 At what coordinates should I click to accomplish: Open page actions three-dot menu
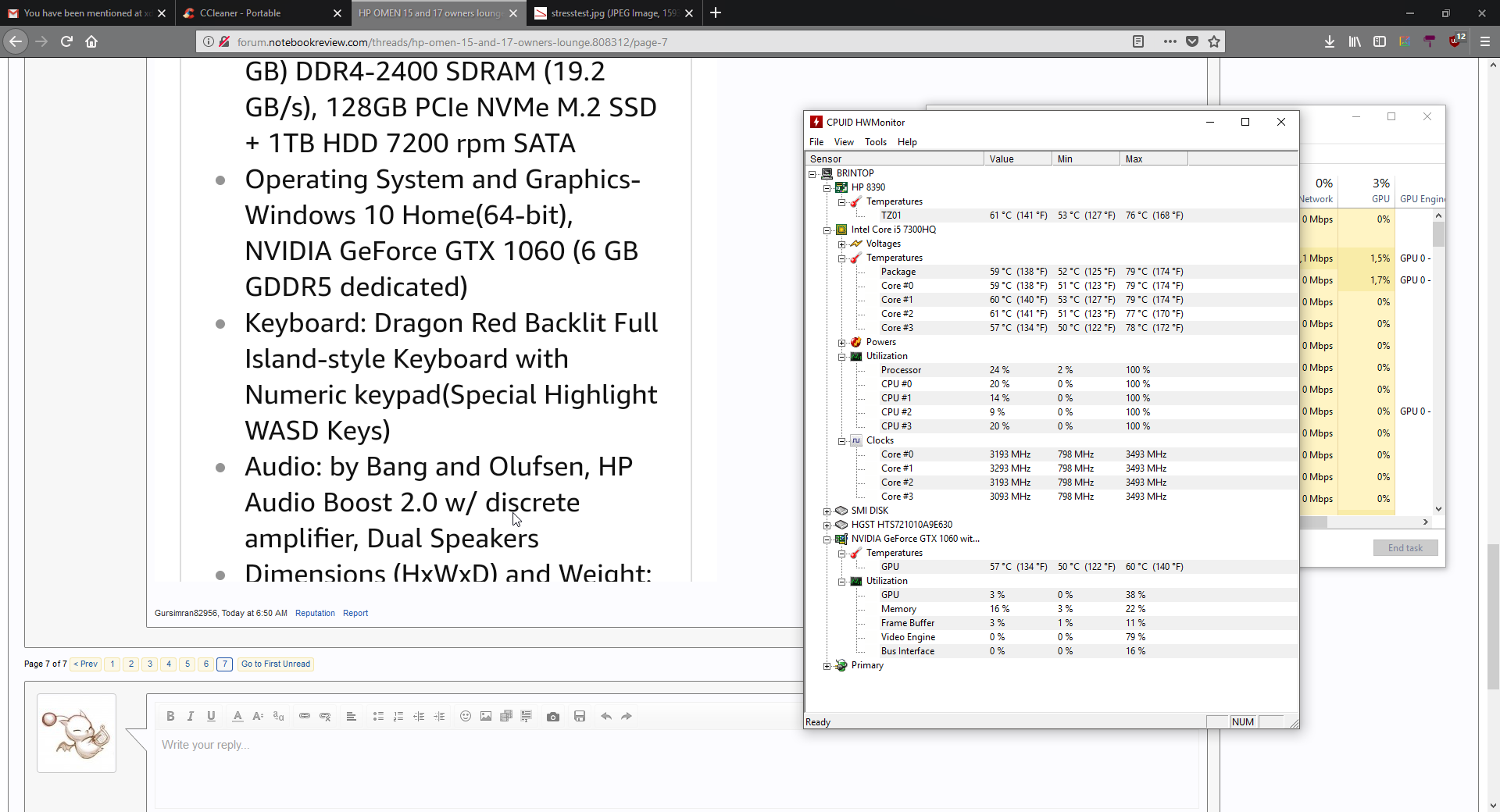point(1170,41)
